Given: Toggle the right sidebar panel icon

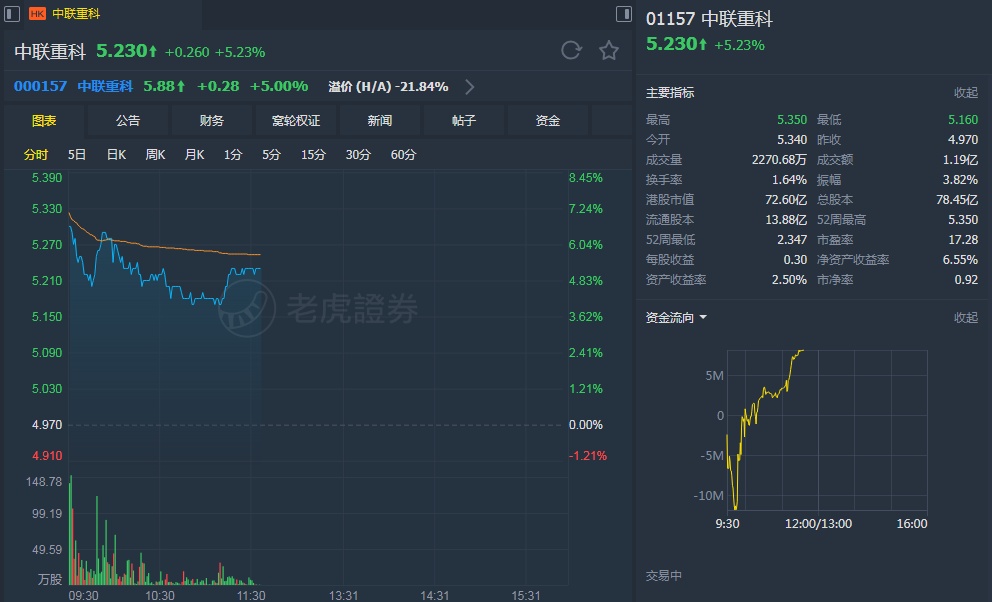Looking at the screenshot, I should click(623, 14).
